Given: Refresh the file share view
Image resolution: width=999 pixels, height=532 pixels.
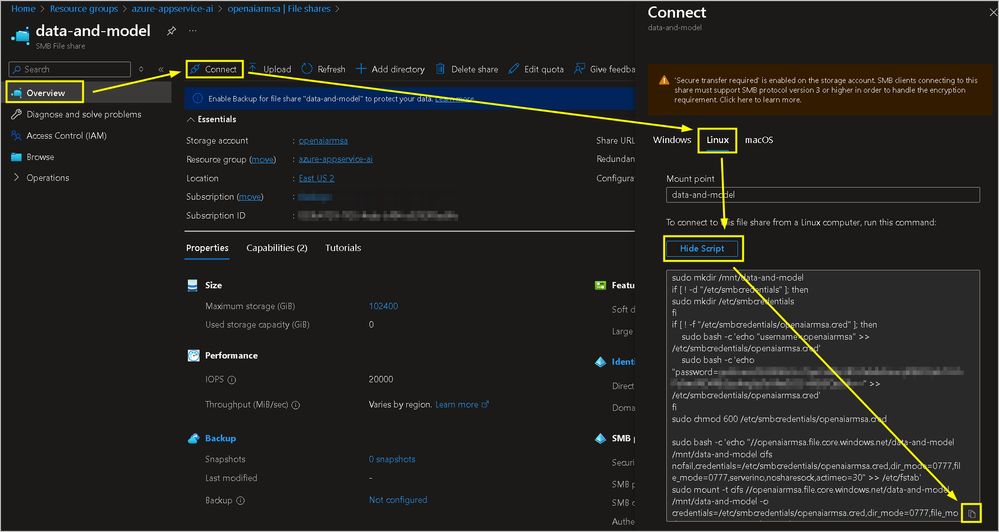Looking at the screenshot, I should pos(307,69).
